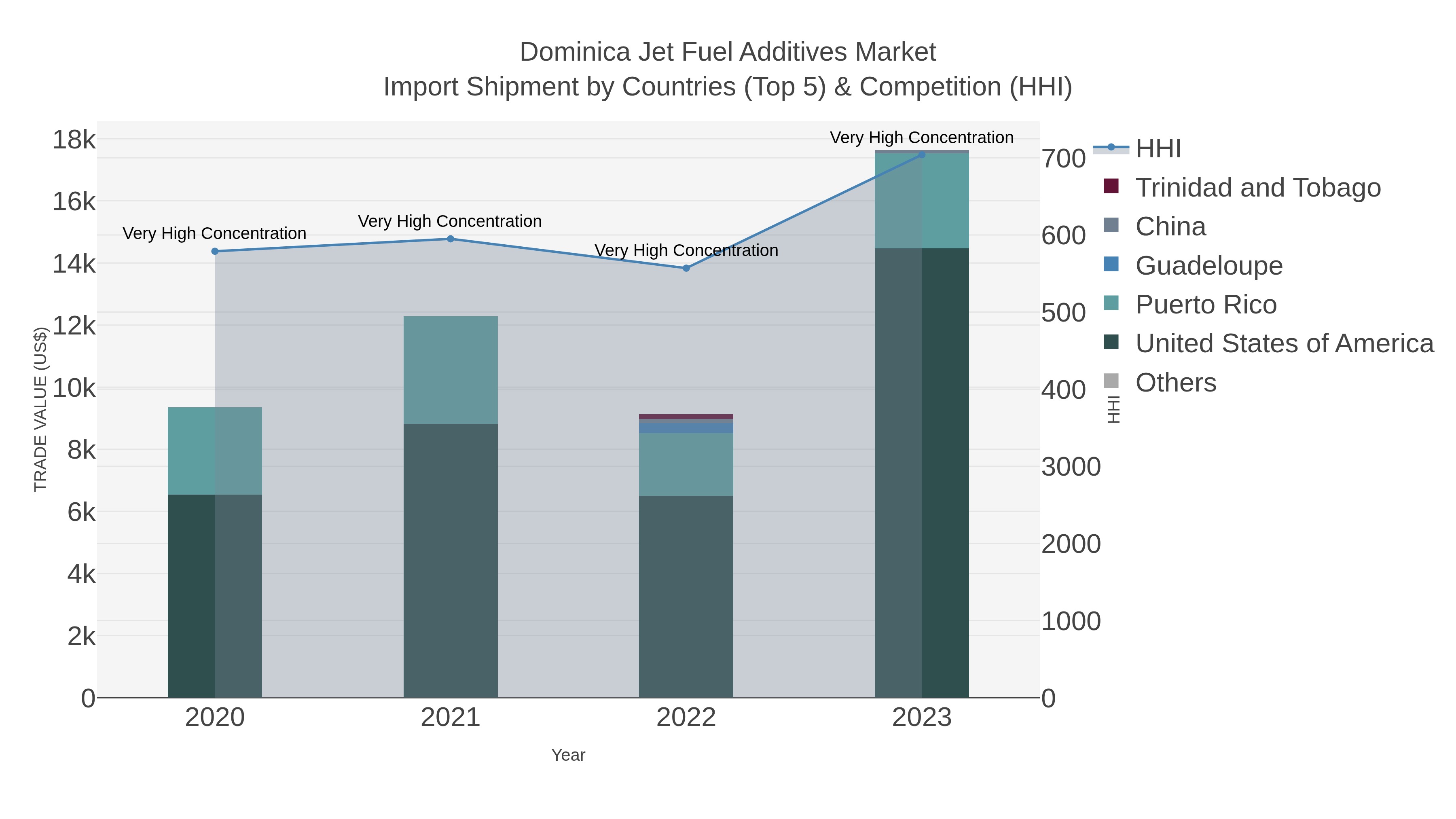Toggle United States of America legend entry

coord(1268,343)
